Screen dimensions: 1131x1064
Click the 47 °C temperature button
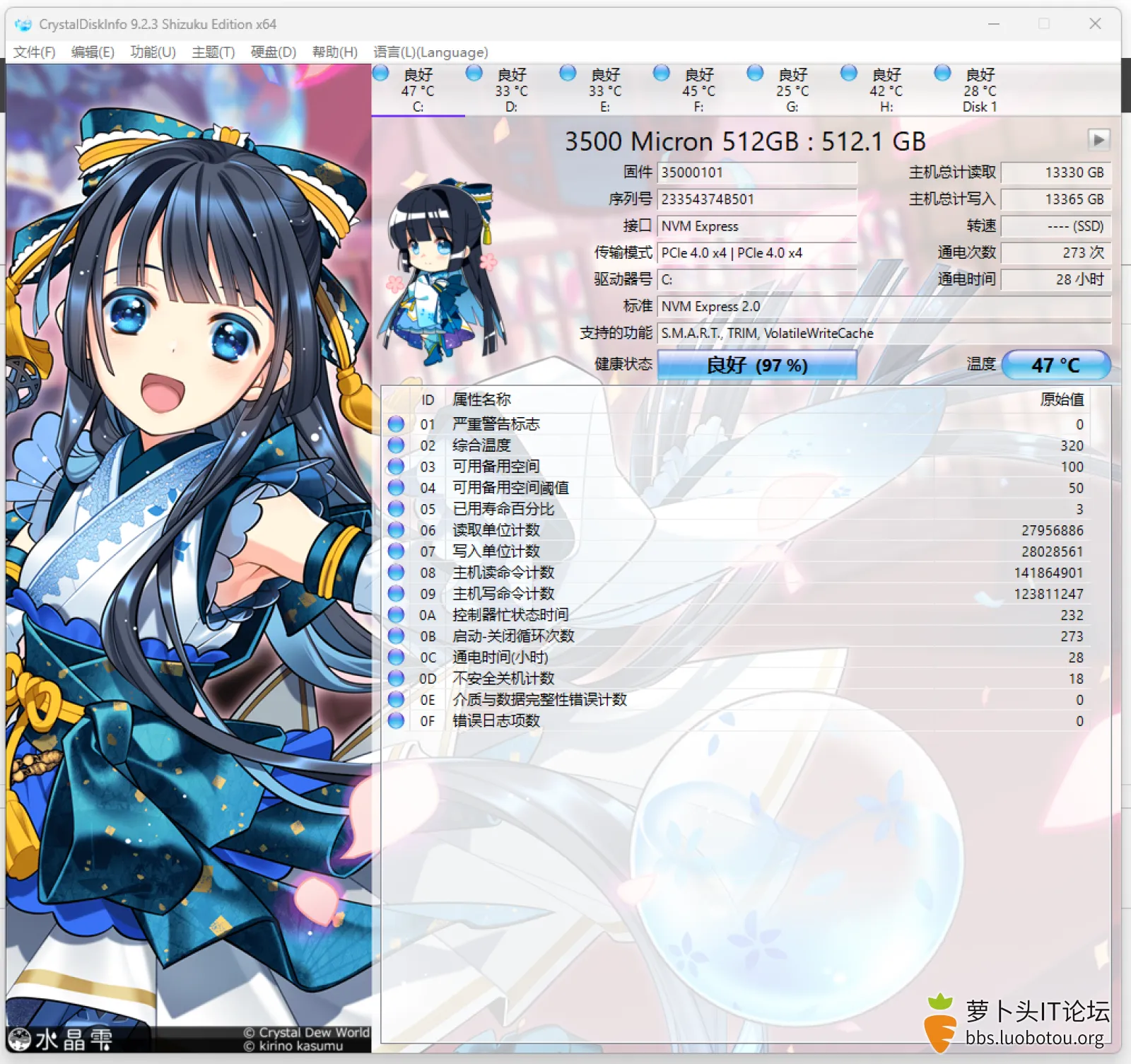[x=1056, y=365]
